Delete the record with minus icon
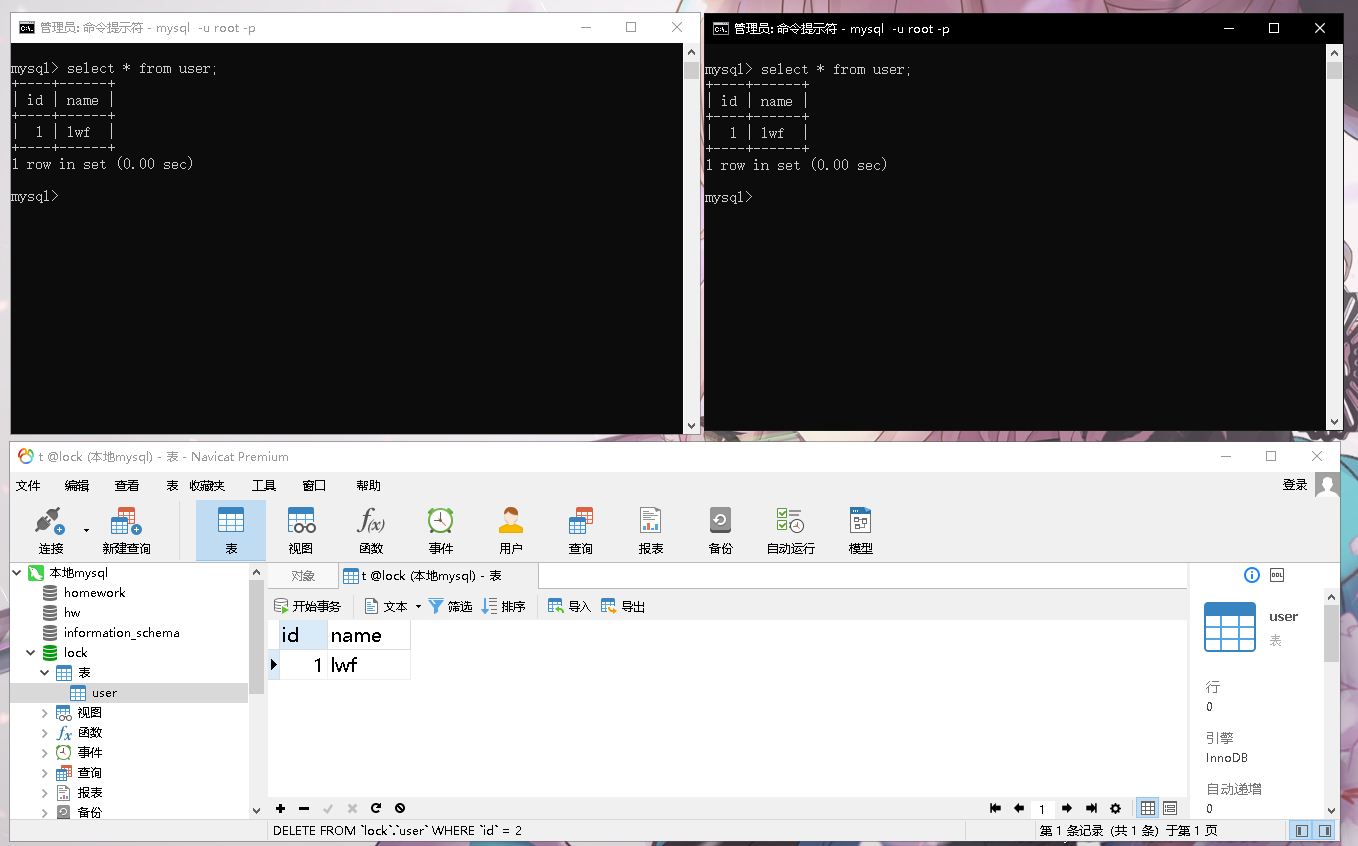The width and height of the screenshot is (1358, 846). click(304, 808)
